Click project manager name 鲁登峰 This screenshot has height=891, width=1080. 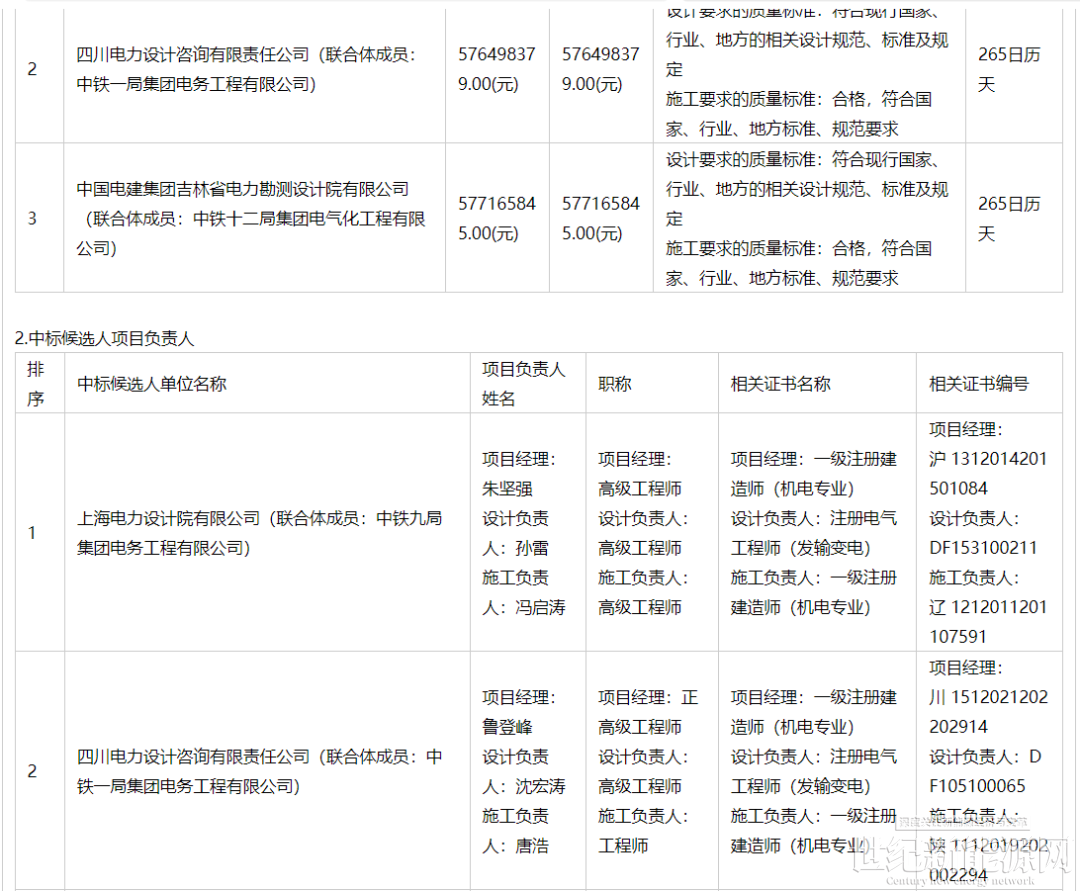tap(507, 727)
